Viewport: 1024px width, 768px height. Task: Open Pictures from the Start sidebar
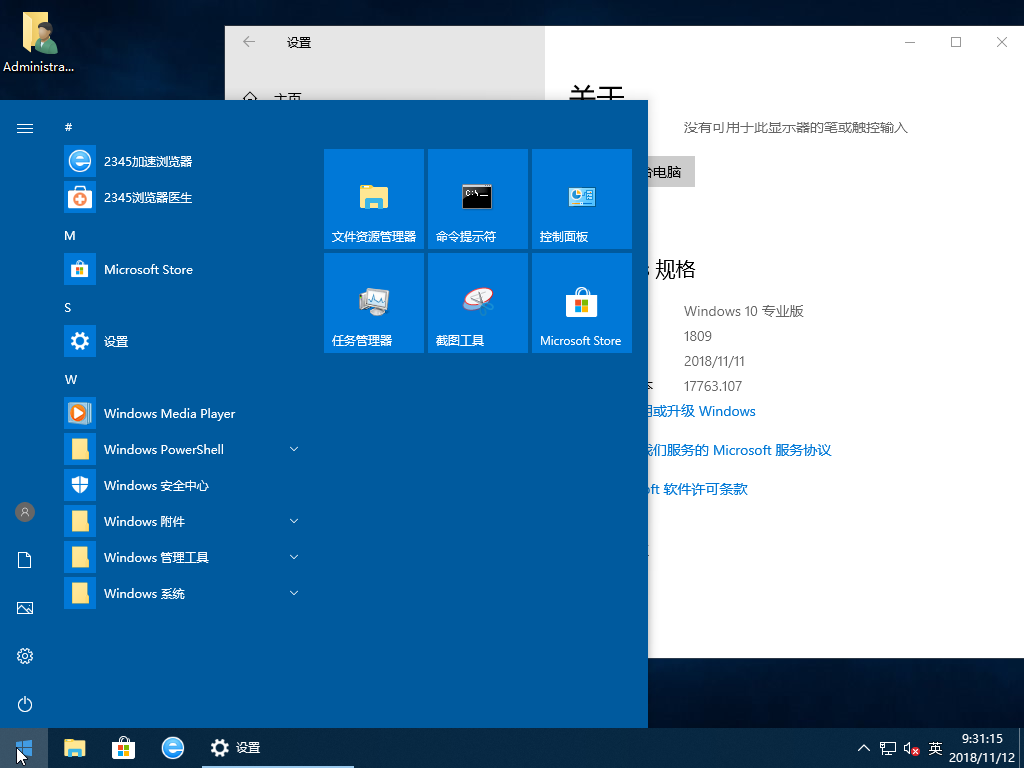tap(25, 608)
